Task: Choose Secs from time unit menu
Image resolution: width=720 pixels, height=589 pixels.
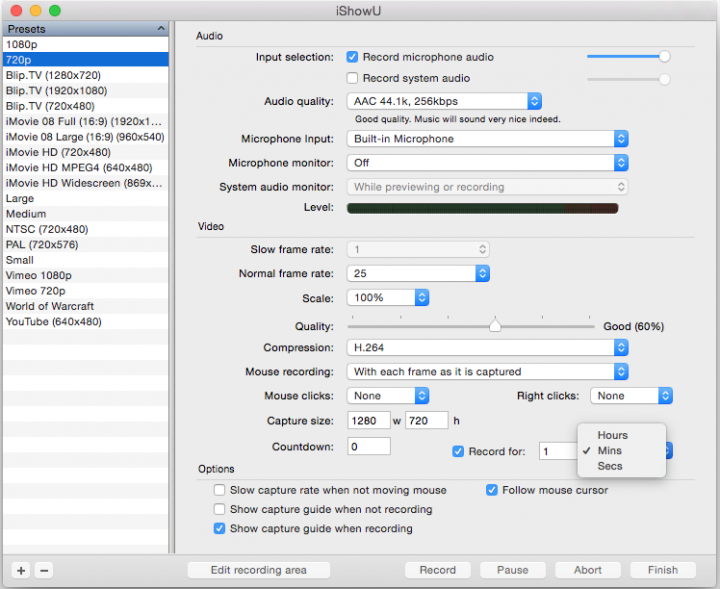Action: (x=622, y=466)
